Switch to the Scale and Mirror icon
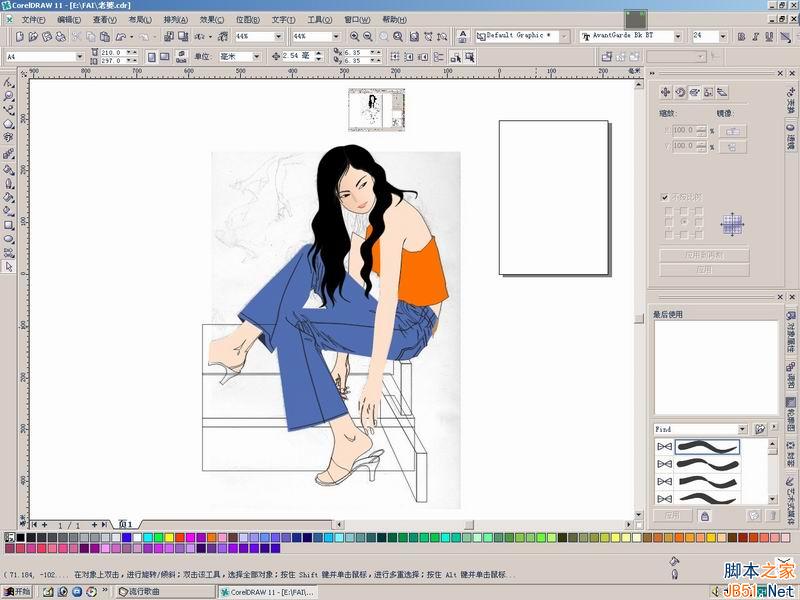Image resolution: width=800 pixels, height=600 pixels. 694,92
